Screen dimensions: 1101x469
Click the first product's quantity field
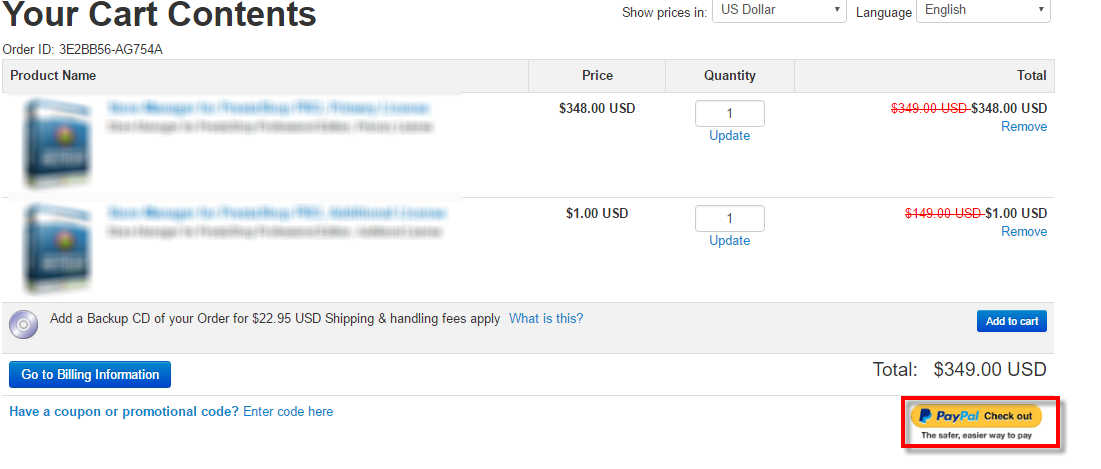(730, 114)
